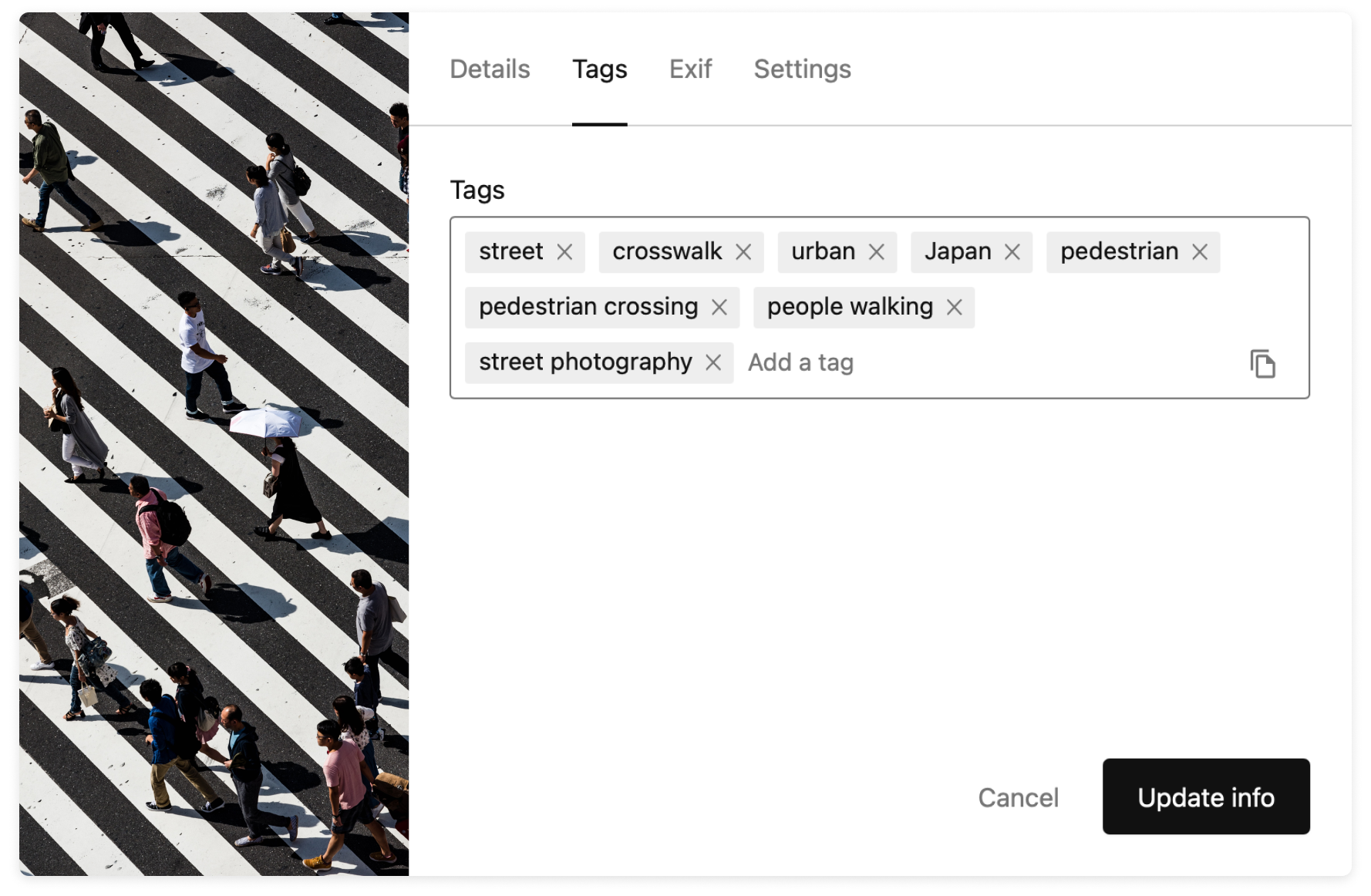Copy all tags with the copy icon
Screen dimensions: 1371x896
[x=1262, y=363]
